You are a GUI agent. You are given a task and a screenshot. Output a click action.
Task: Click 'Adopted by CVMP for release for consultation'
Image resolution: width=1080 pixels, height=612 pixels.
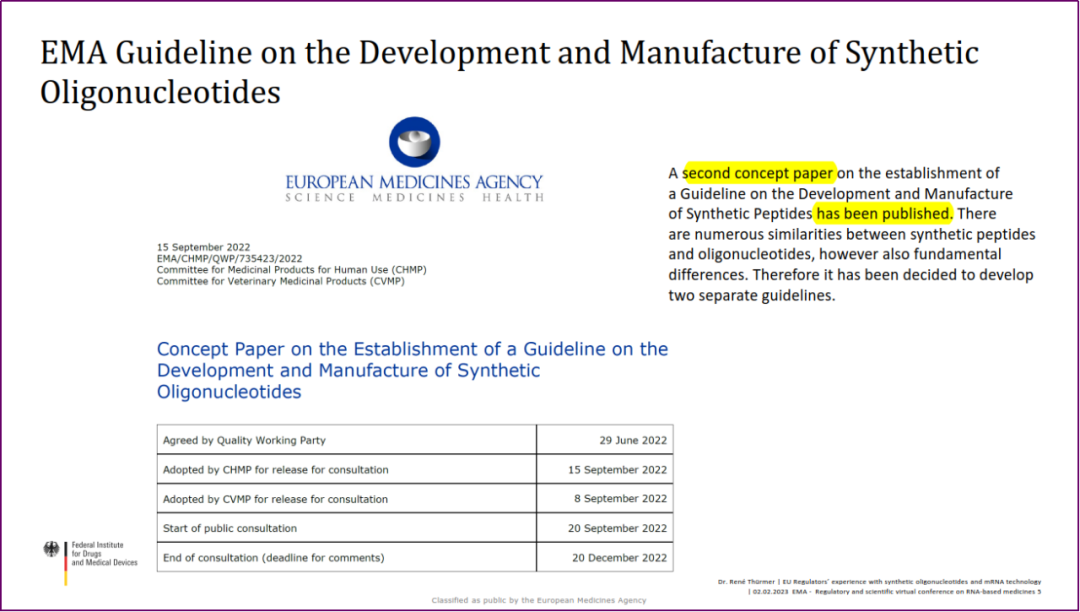click(x=346, y=499)
